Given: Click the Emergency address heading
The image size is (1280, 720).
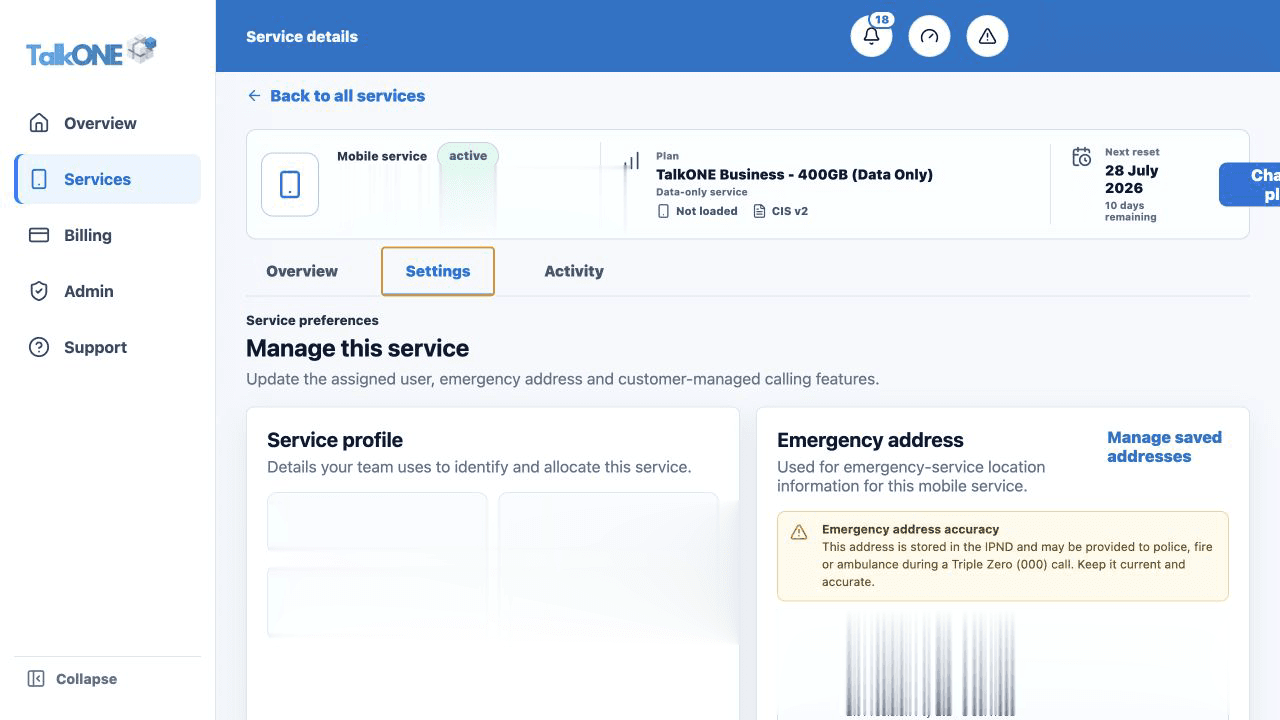Looking at the screenshot, I should (x=870, y=440).
